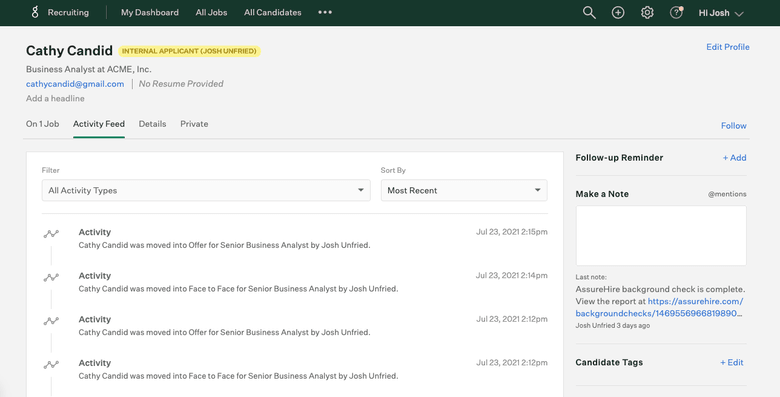Open the help question mark icon

pyautogui.click(x=676, y=12)
